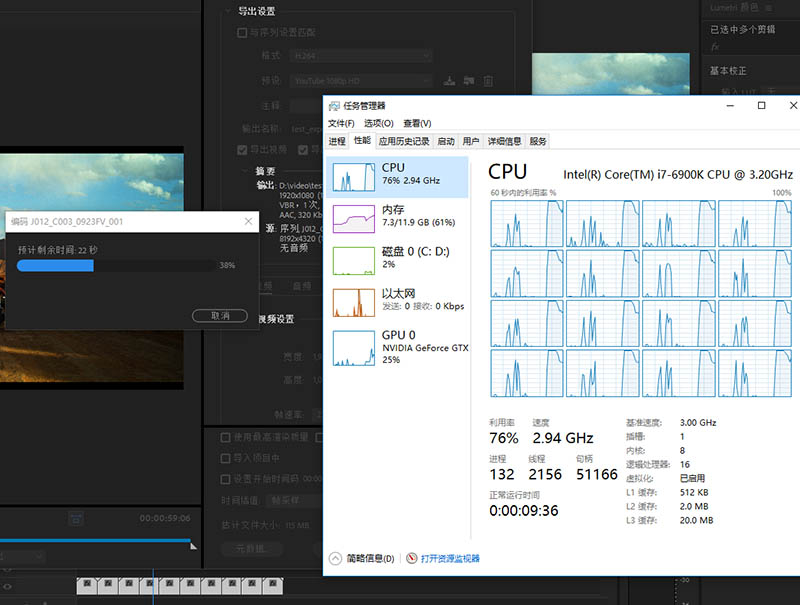Click the base speed value 3.00 GHz
This screenshot has height=605, width=800.
[x=698, y=423]
